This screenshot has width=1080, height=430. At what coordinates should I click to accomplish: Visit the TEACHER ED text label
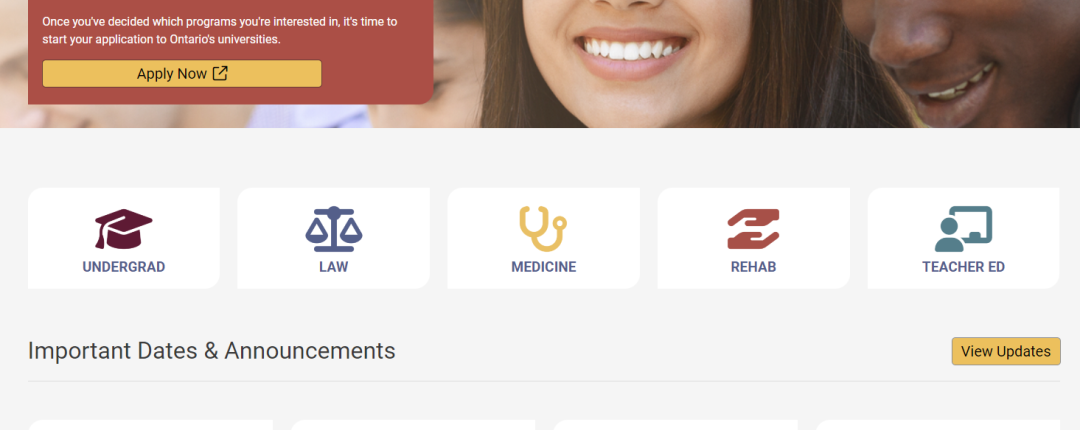[x=963, y=267]
